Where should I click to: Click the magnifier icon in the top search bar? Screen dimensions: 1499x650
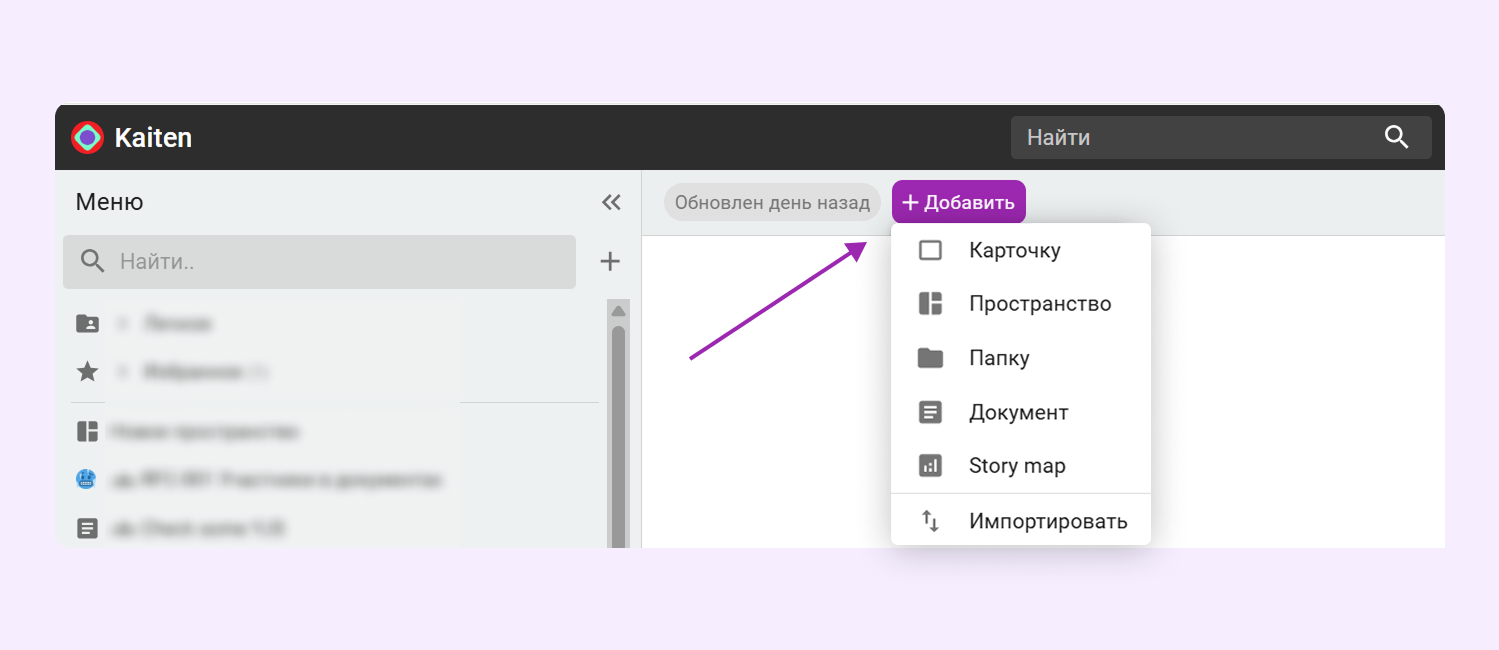point(1396,137)
